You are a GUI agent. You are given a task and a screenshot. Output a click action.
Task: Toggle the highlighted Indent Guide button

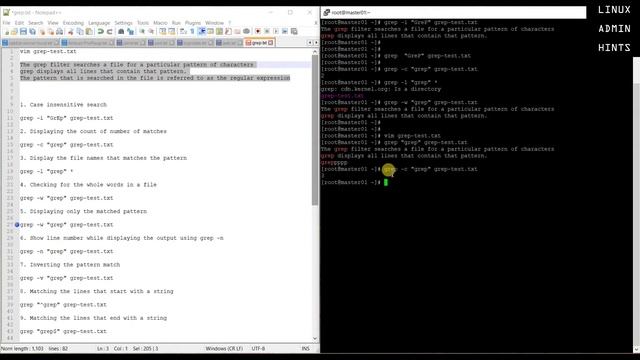202,31
